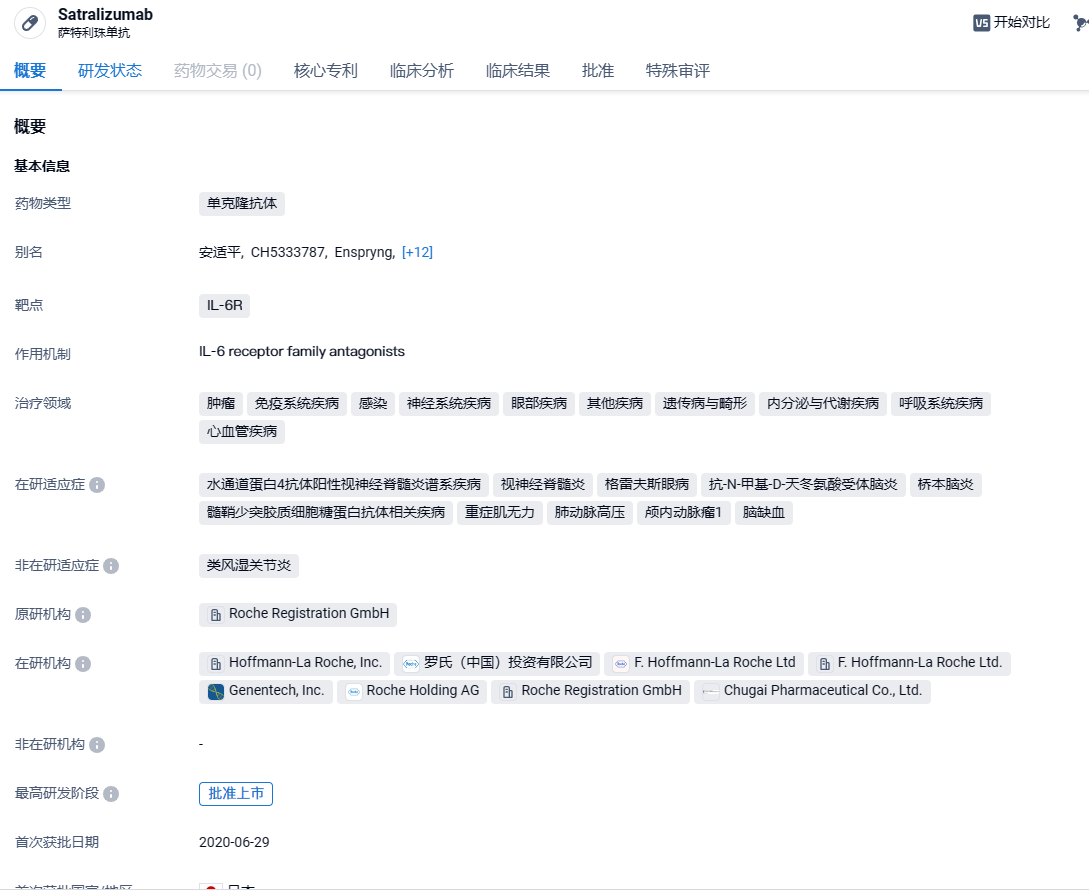Click the 内分泌与代谢疾病 tag
This screenshot has height=890, width=1089.
click(x=823, y=404)
